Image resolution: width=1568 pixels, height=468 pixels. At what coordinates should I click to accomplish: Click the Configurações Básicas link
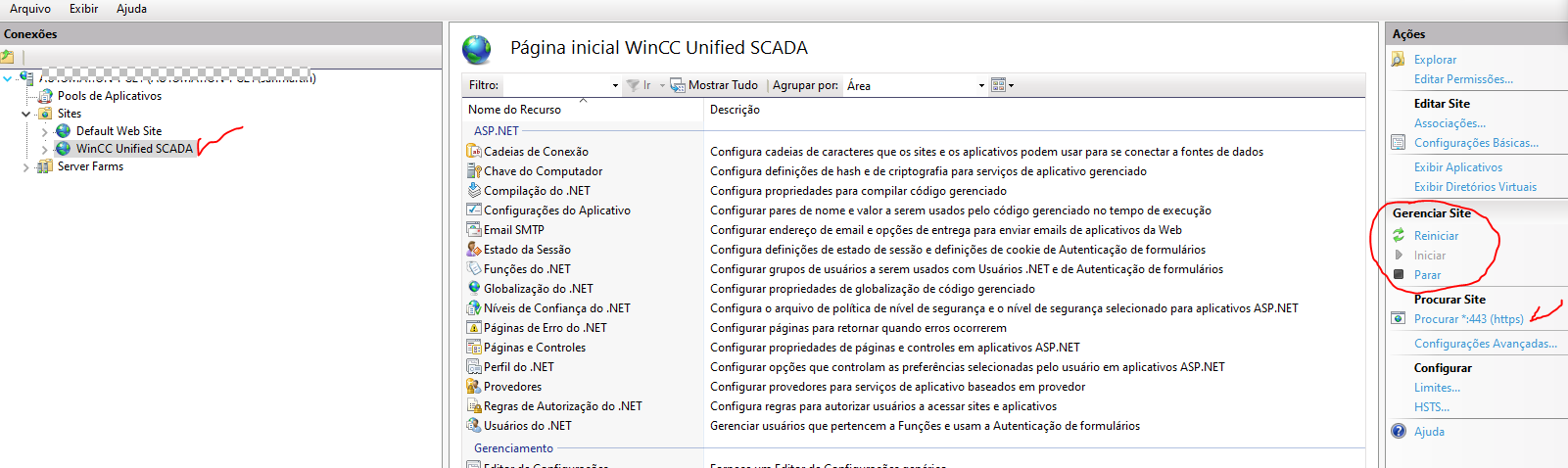point(1476,143)
